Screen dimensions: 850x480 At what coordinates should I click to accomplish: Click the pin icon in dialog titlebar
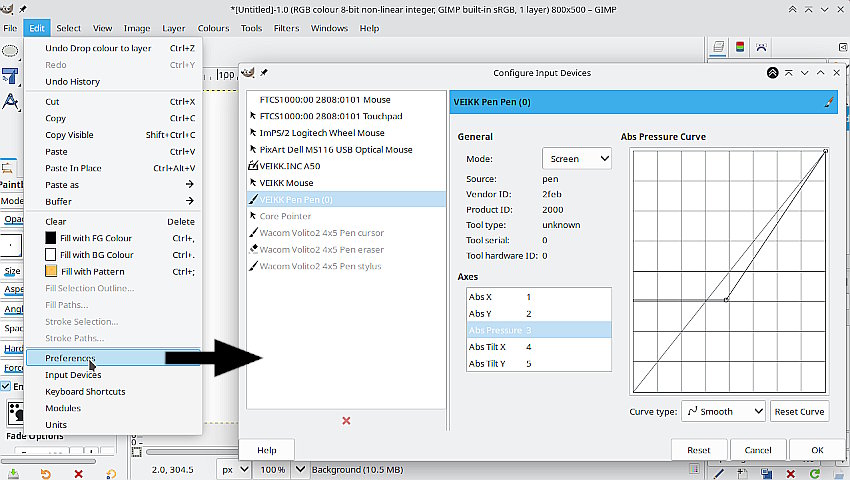[264, 73]
